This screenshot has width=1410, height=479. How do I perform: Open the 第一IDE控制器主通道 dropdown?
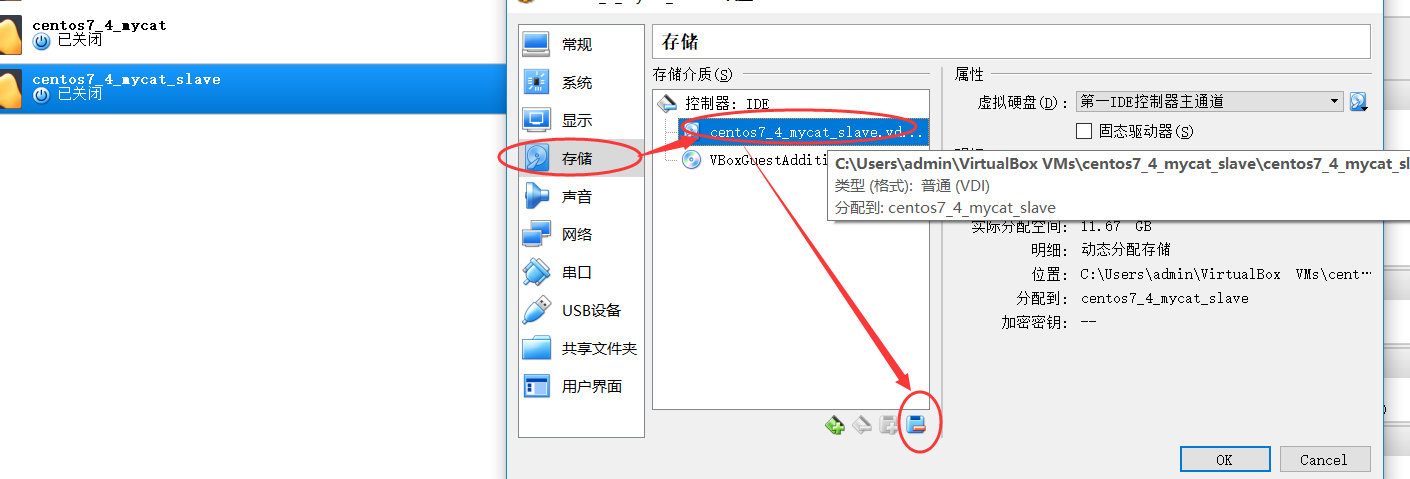click(1209, 101)
